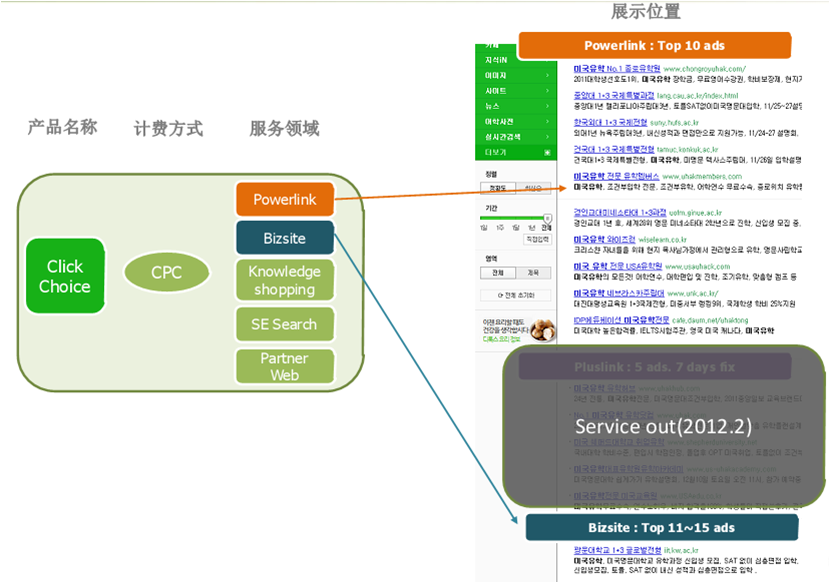This screenshot has width=830, height=583.
Task: Click the green Click Choice box
Action: (65, 276)
